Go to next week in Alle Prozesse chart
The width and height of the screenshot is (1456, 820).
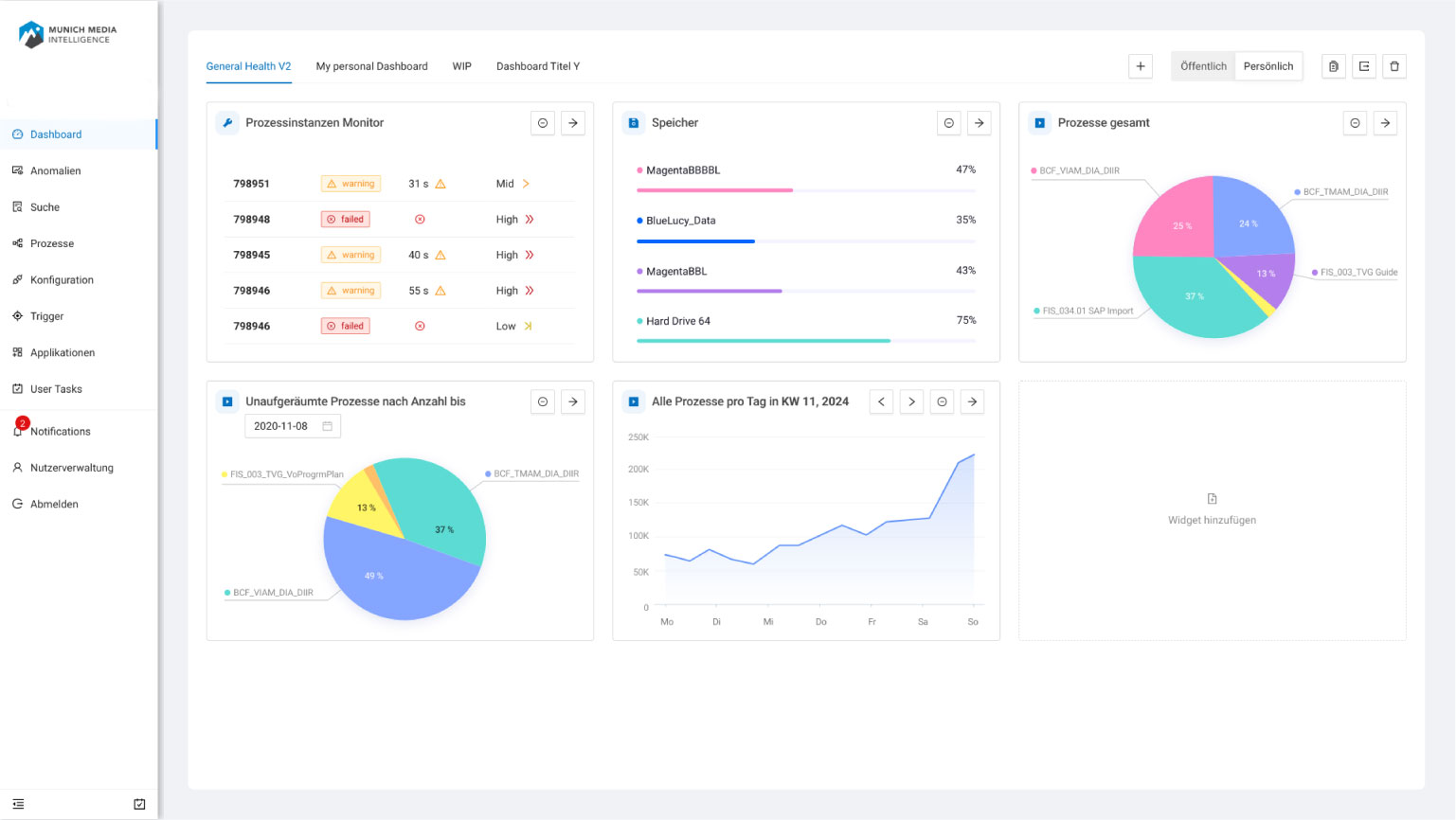point(911,402)
